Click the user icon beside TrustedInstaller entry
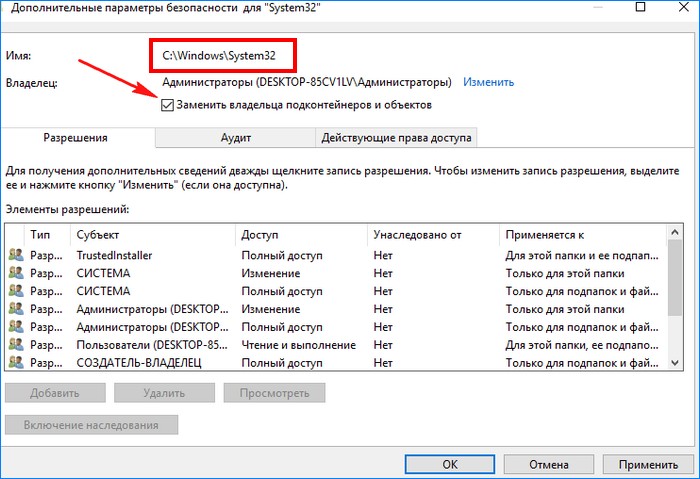Screen dimensions: 700x479 point(15,255)
